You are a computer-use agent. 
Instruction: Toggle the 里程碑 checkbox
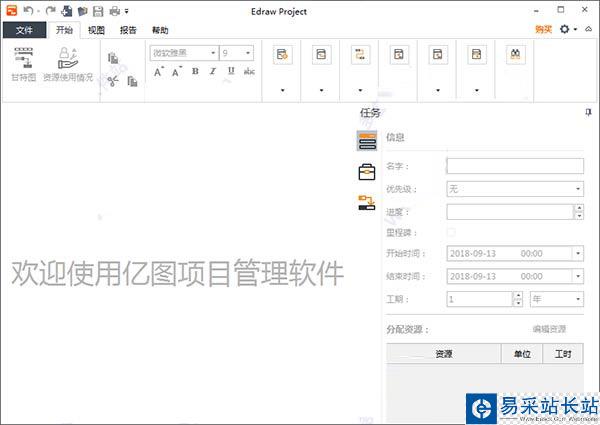click(451, 233)
